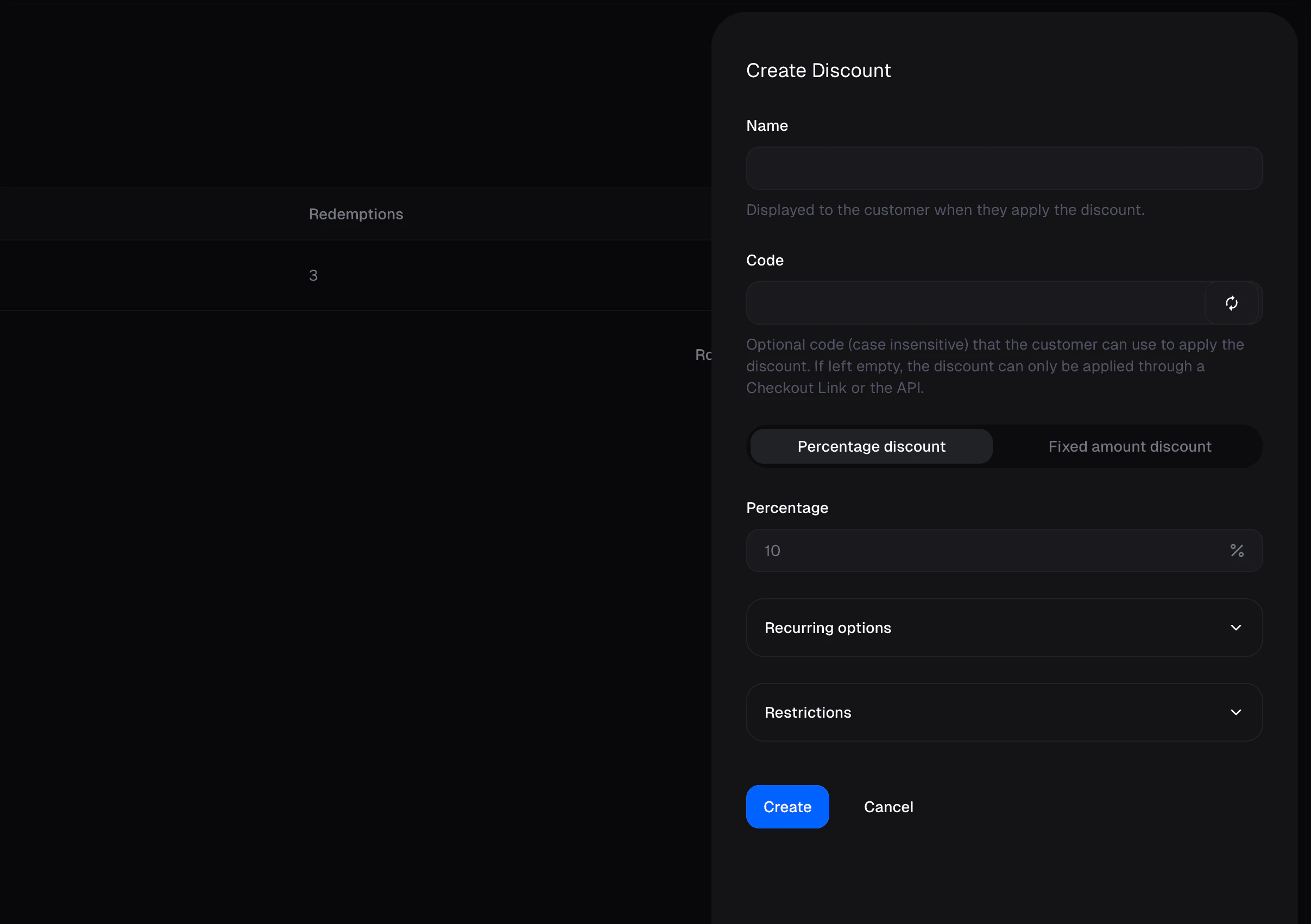Click the Redemptions column header

(x=356, y=214)
